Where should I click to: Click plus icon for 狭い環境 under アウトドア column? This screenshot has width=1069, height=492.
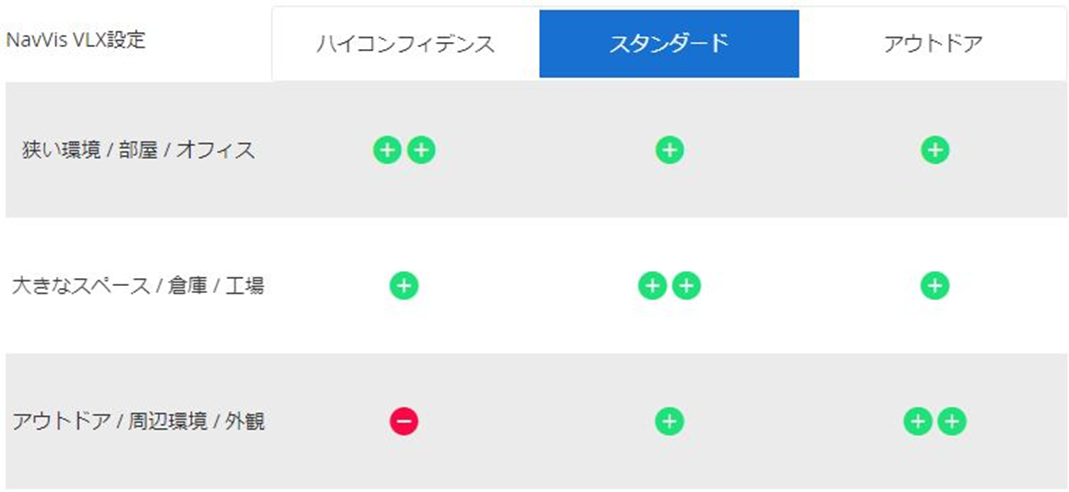pyautogui.click(x=935, y=150)
